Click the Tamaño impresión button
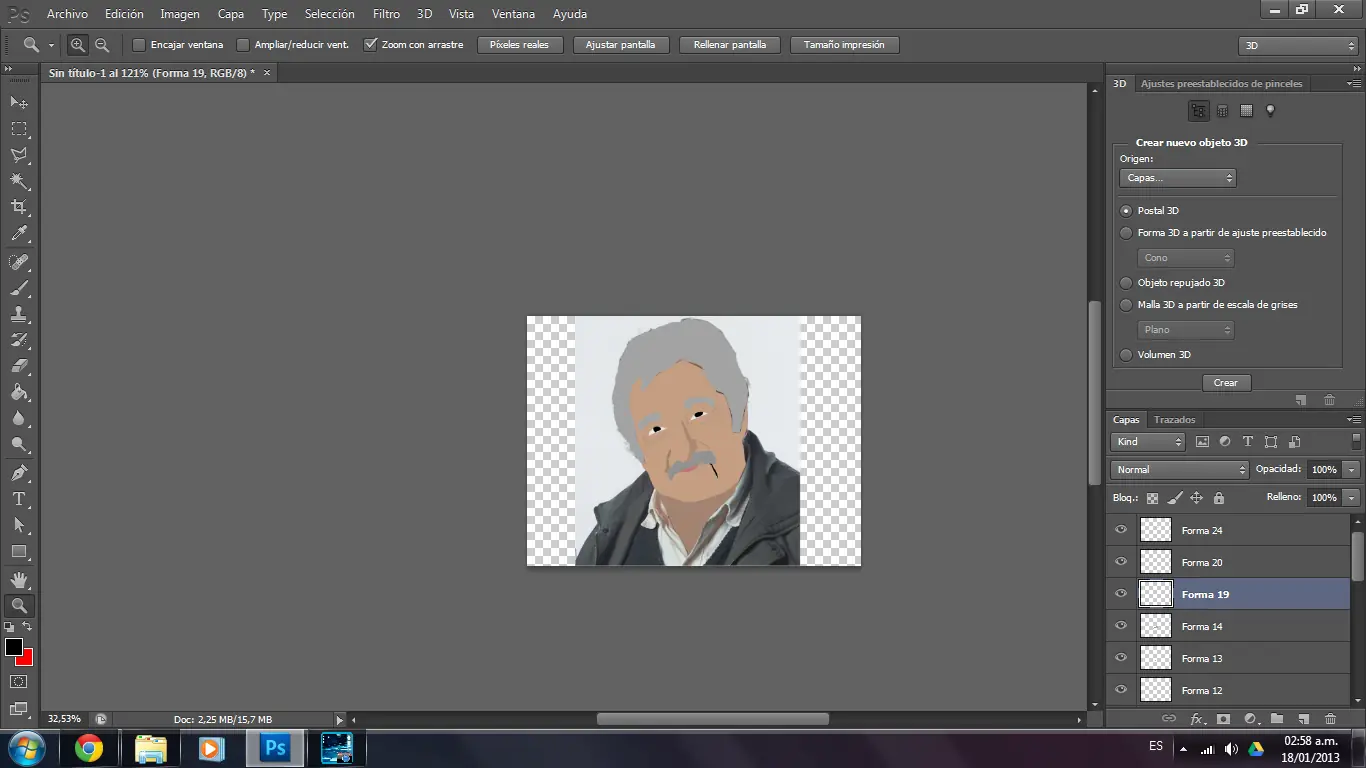 point(845,45)
